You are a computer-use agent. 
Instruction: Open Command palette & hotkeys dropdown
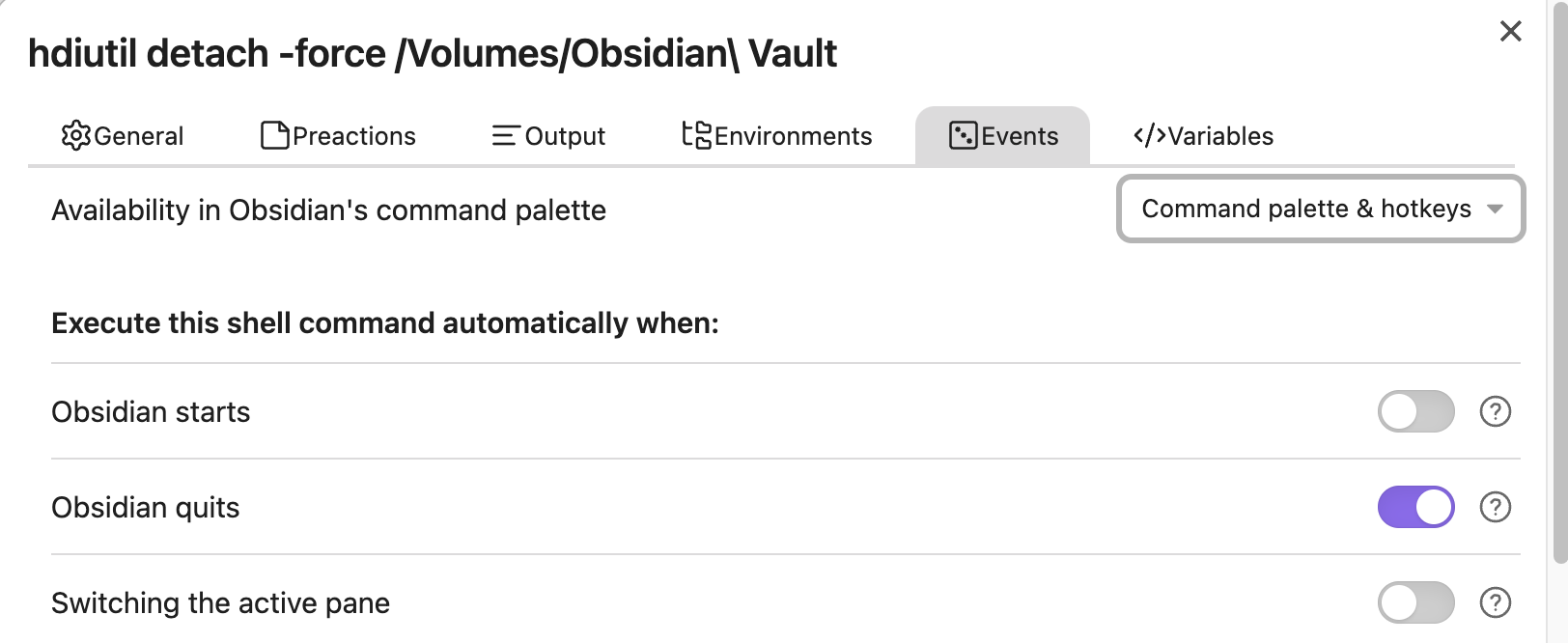coord(1306,210)
